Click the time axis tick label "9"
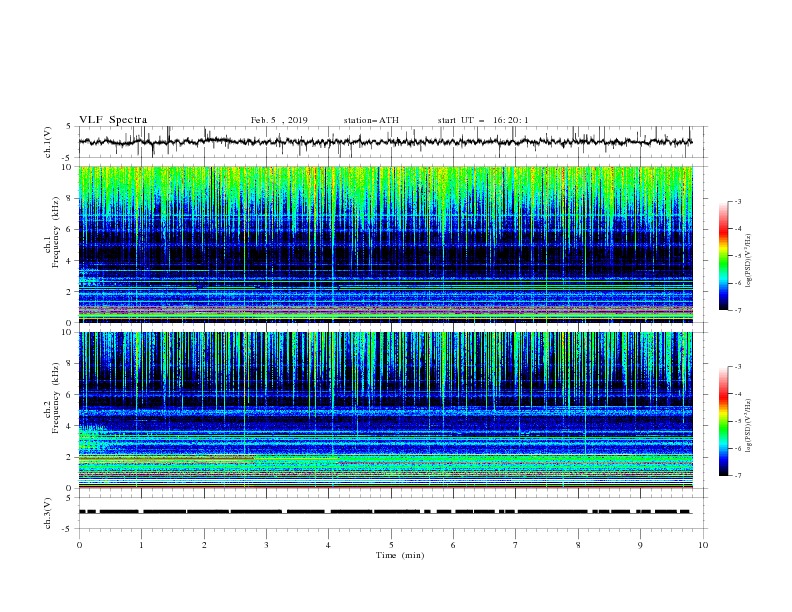The height and width of the screenshot is (612, 792). pyautogui.click(x=640, y=545)
